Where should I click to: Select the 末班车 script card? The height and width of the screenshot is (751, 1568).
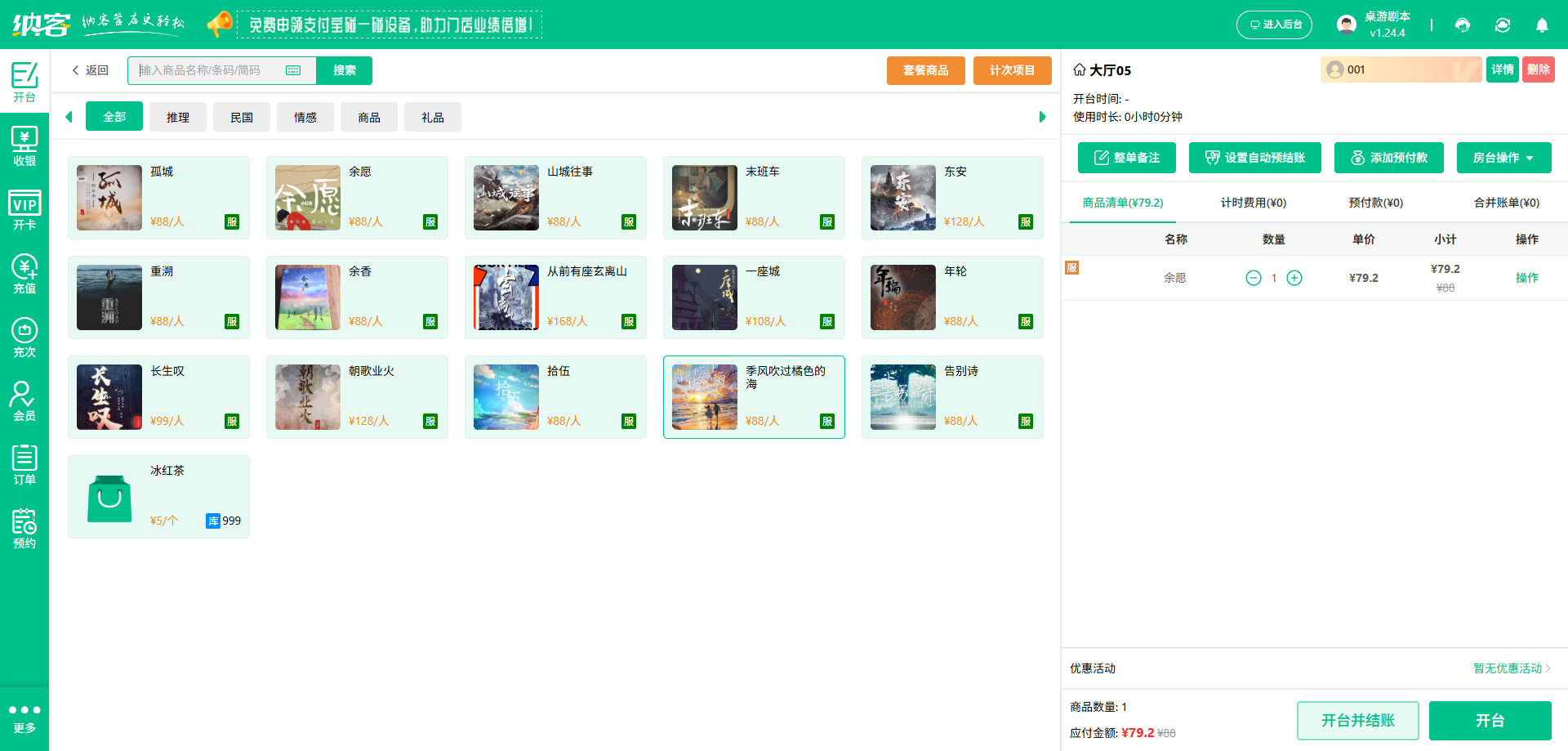coord(754,198)
